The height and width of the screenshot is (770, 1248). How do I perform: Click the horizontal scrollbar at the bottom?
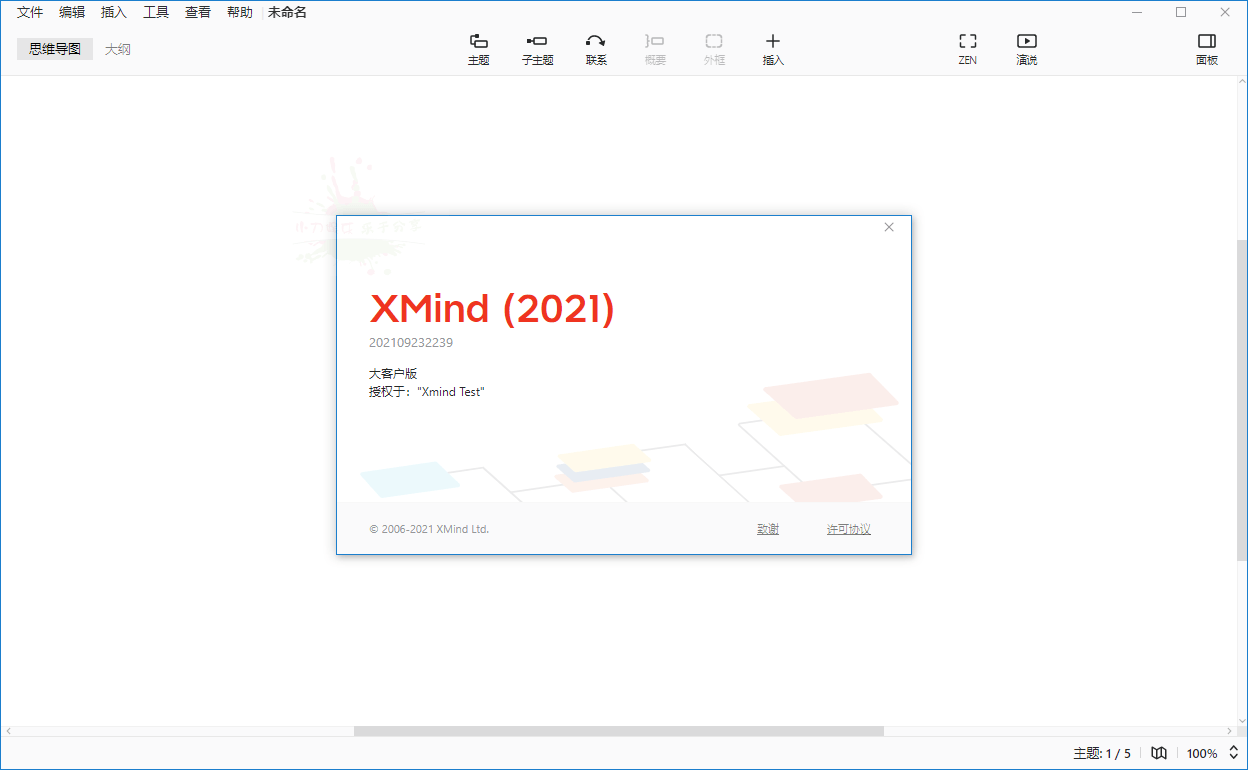coord(620,730)
